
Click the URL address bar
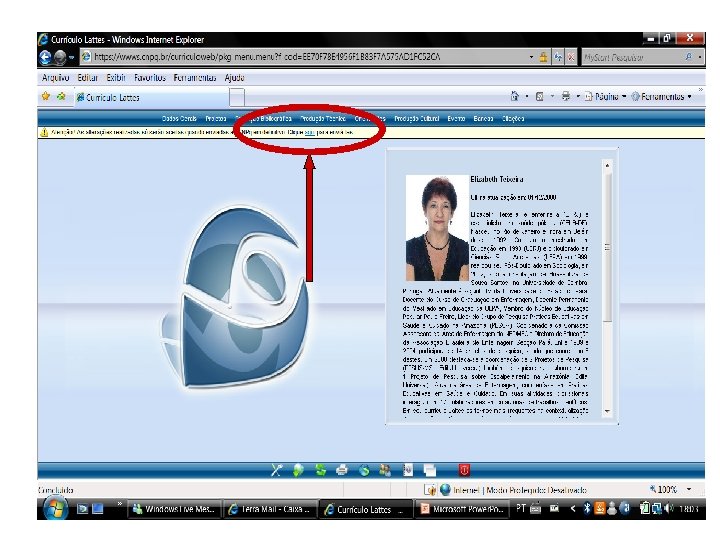[303, 57]
